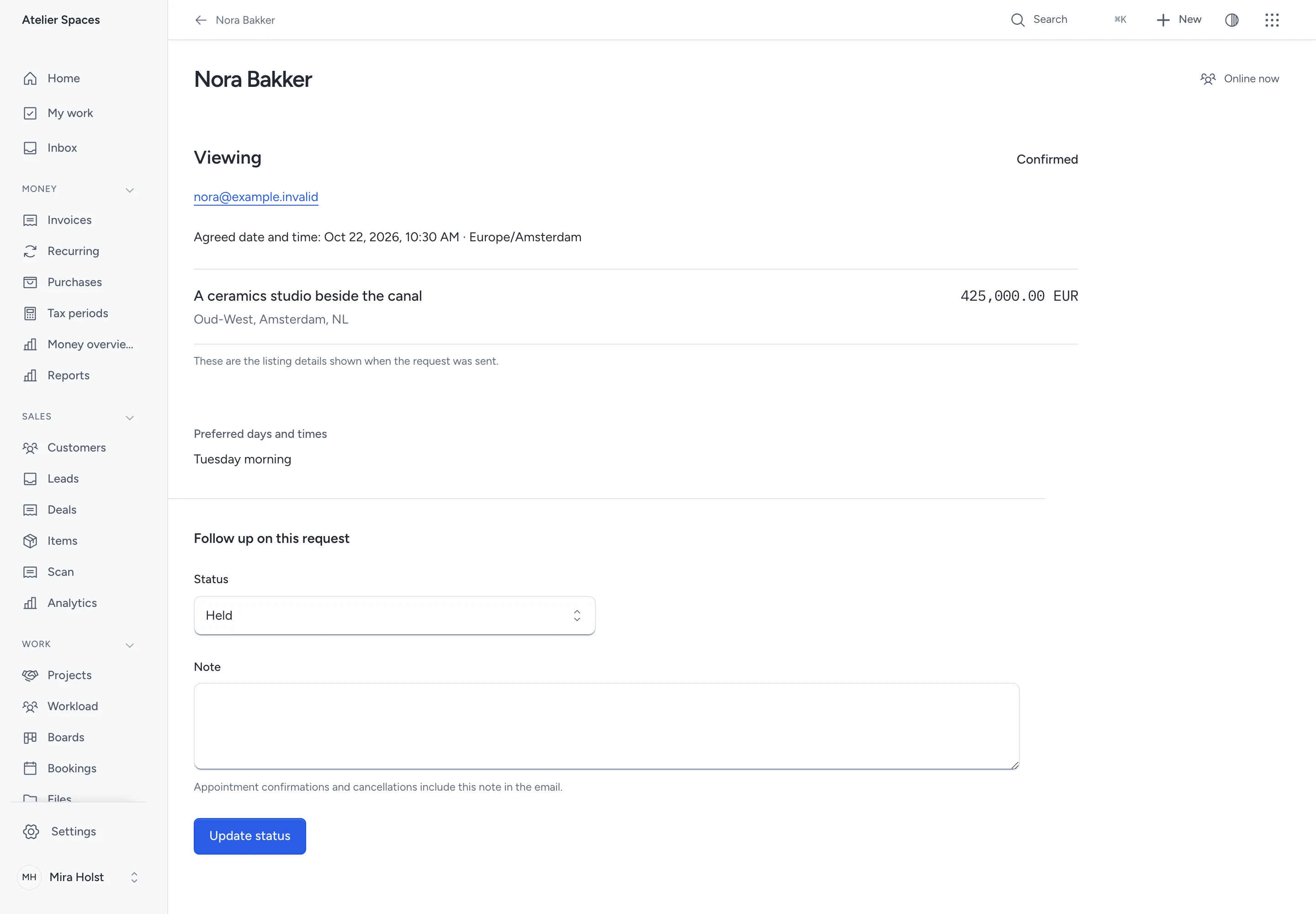Click the 425,000.00 EUR price
Image resolution: width=1316 pixels, height=914 pixels.
click(x=1019, y=296)
